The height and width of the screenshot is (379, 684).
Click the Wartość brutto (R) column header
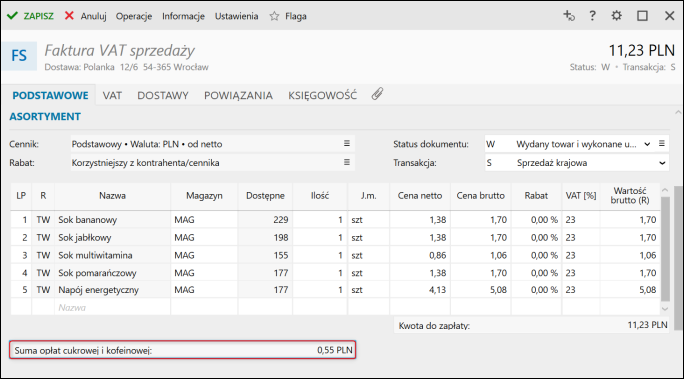pyautogui.click(x=630, y=196)
